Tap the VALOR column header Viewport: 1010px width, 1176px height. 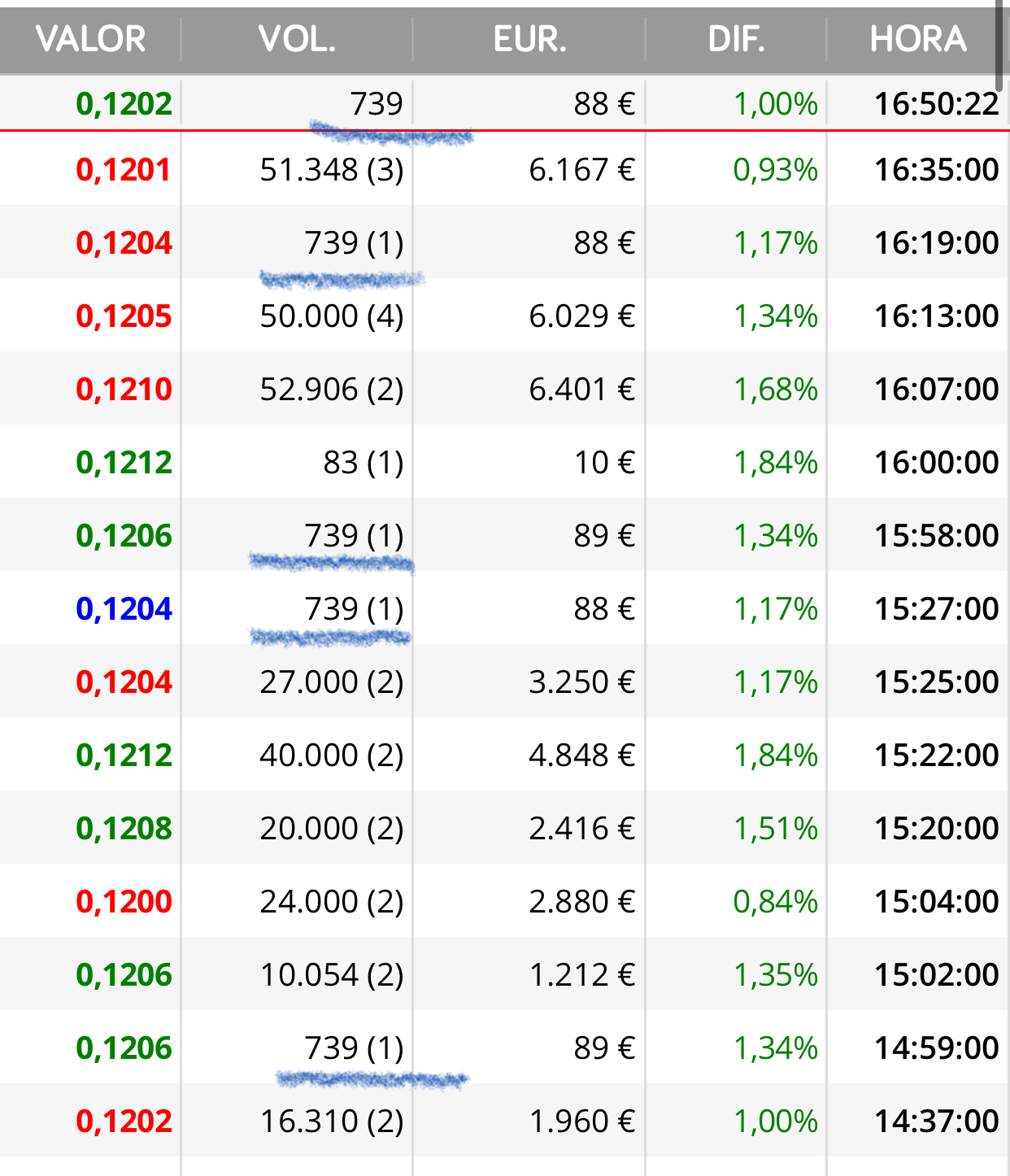[x=91, y=39]
